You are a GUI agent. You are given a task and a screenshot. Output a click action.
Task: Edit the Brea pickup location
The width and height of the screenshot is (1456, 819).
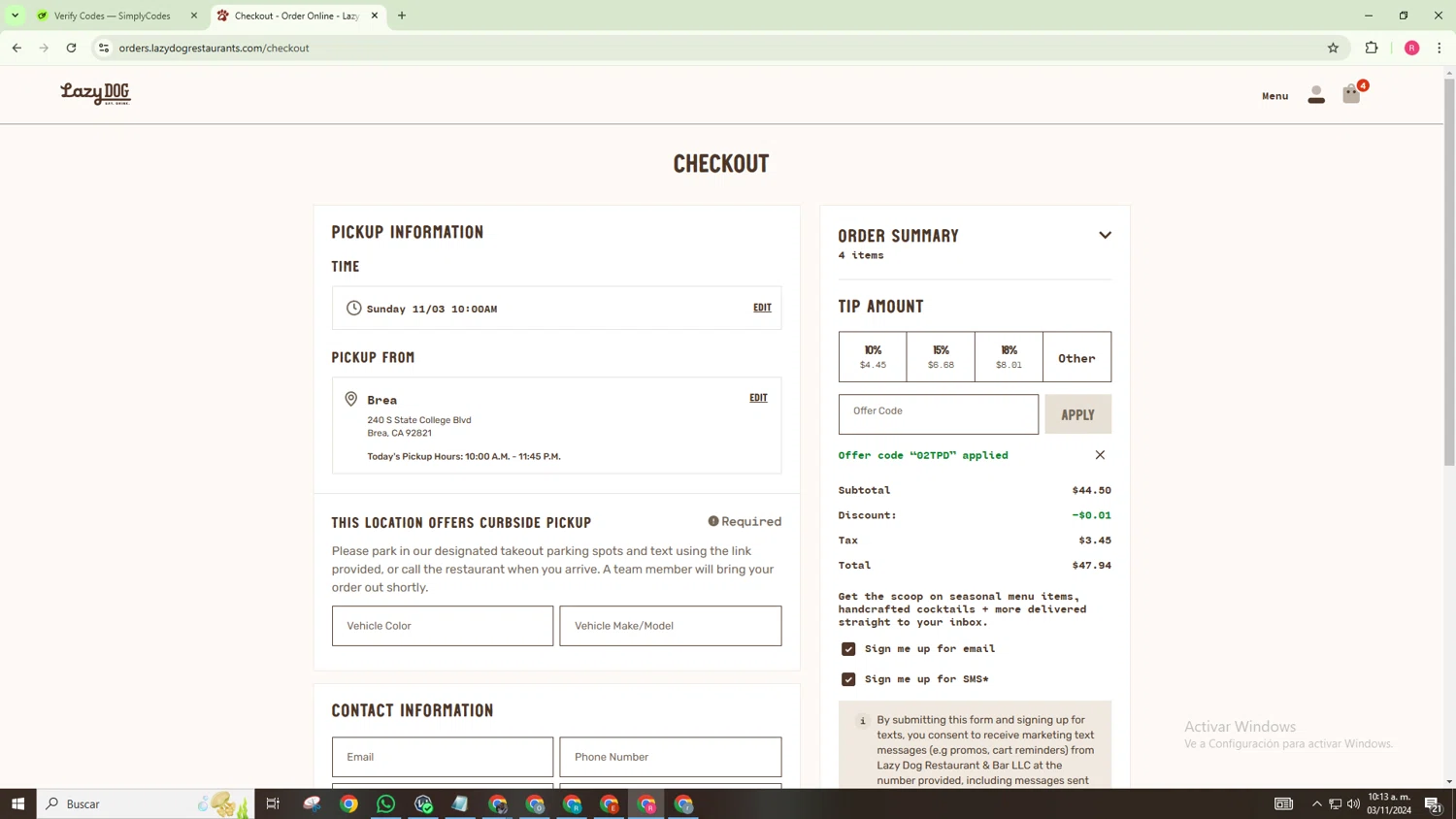point(758,398)
